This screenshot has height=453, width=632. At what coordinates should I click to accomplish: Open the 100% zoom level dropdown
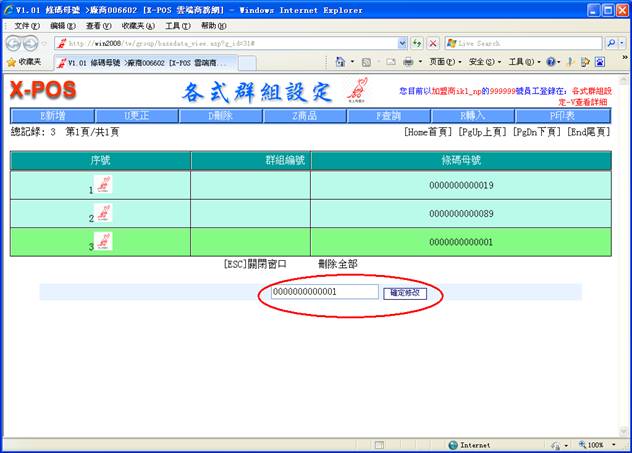click(x=599, y=444)
